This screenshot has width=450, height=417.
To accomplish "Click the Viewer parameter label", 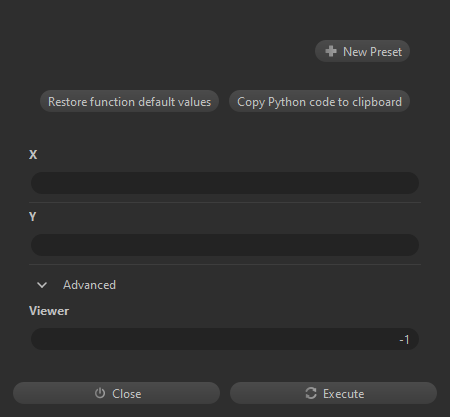I will [x=49, y=311].
